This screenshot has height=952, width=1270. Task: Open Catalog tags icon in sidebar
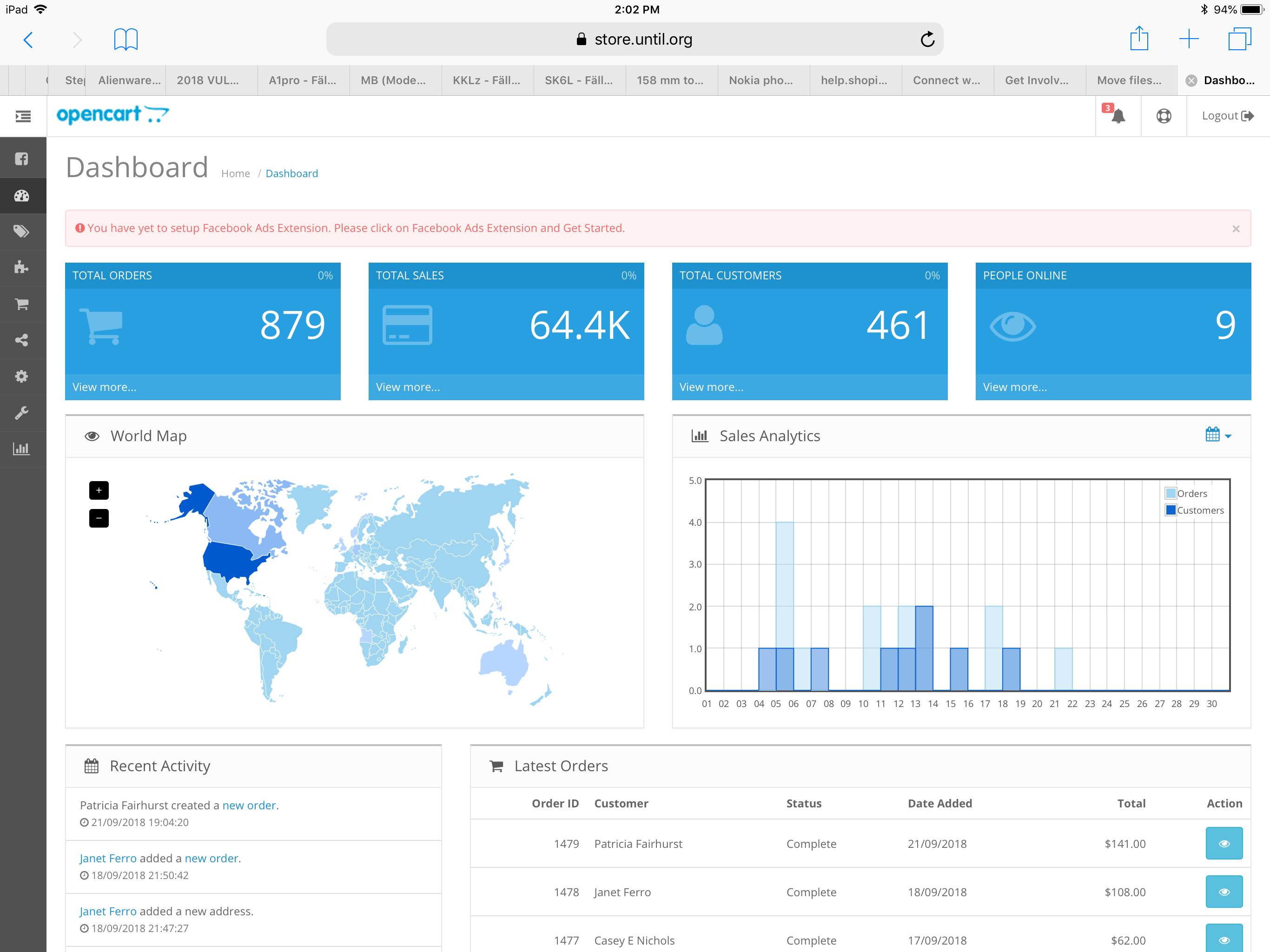[22, 231]
